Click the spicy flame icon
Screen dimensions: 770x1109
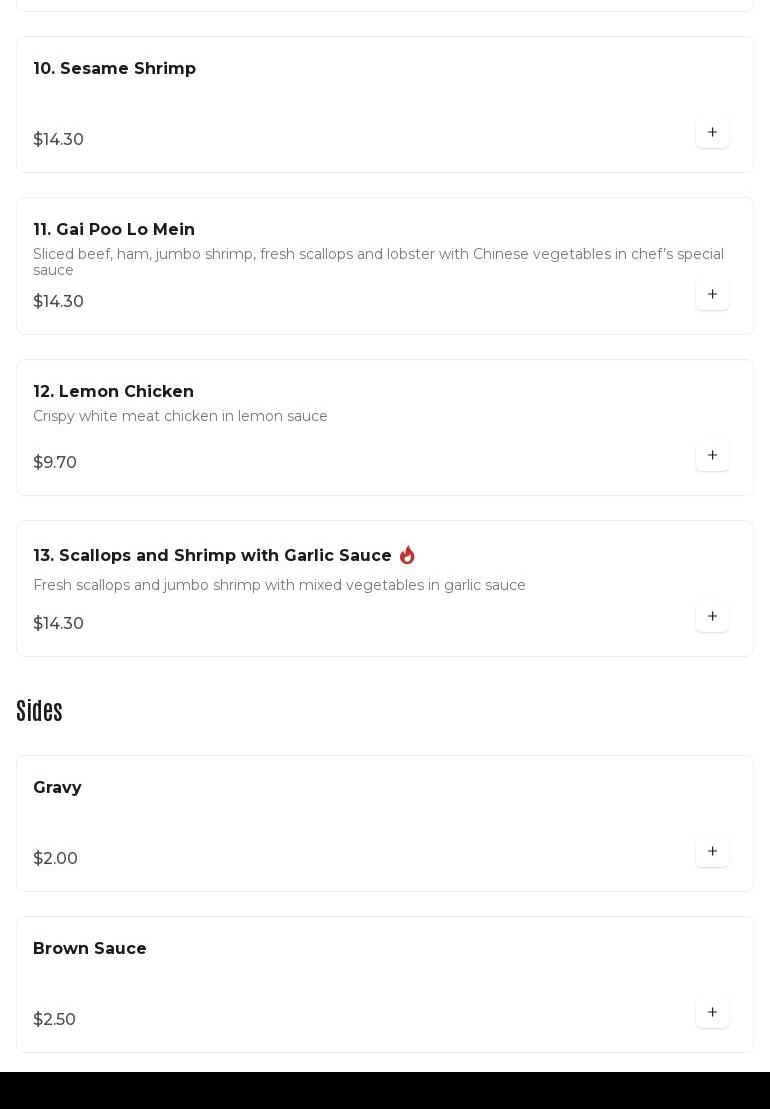tap(407, 555)
